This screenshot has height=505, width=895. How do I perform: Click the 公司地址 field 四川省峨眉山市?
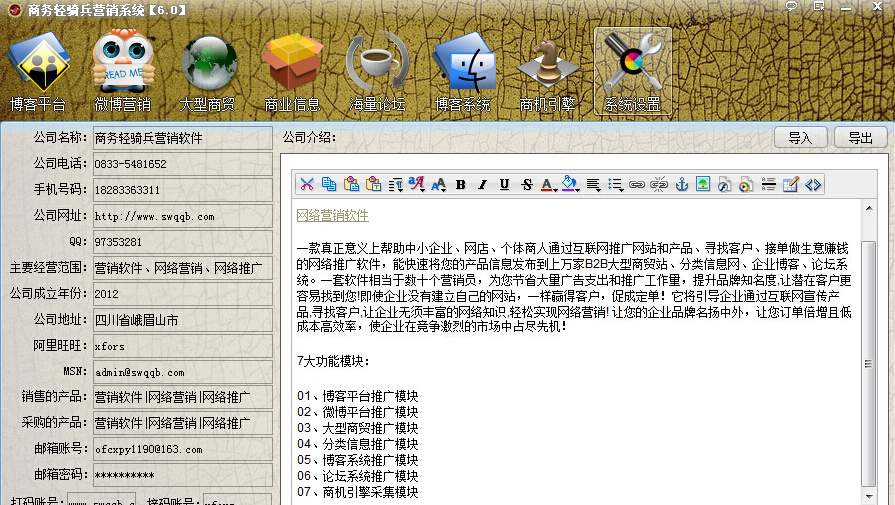tap(182, 320)
